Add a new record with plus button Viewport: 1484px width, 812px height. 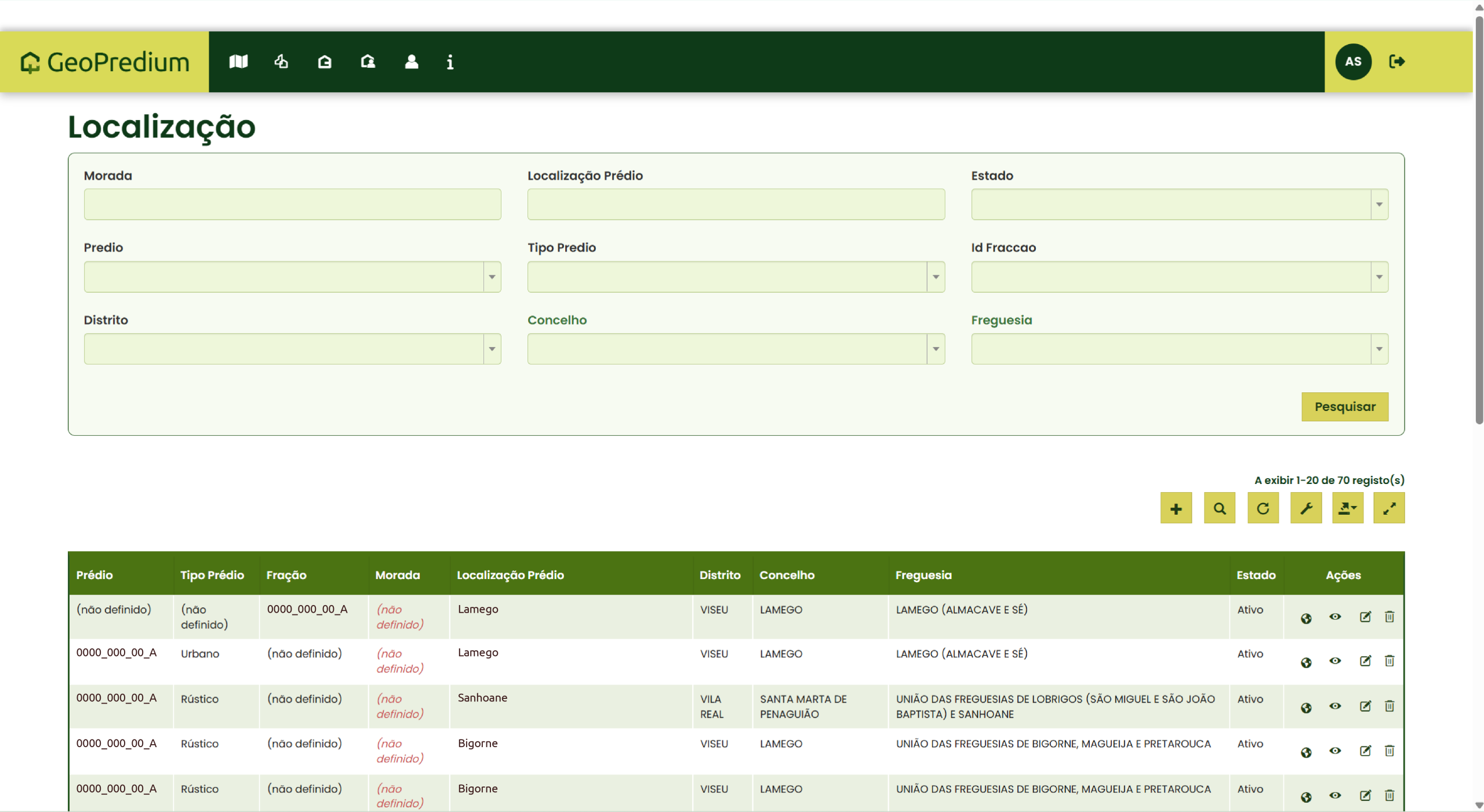(x=1176, y=508)
